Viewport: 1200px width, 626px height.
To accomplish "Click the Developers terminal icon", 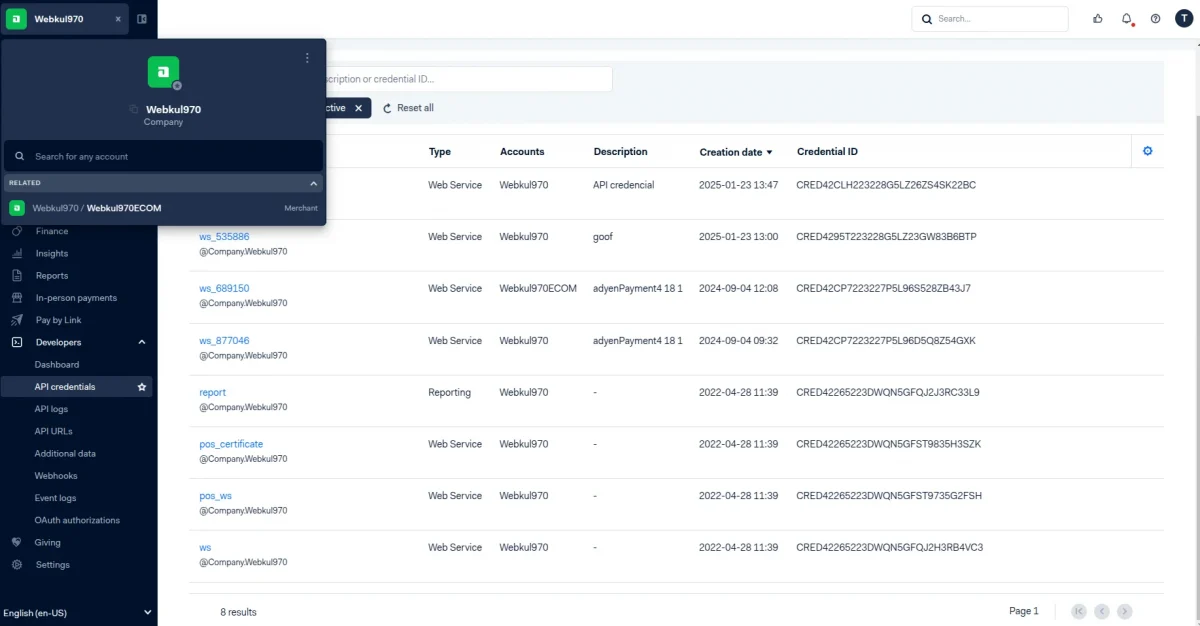I will pos(16,342).
